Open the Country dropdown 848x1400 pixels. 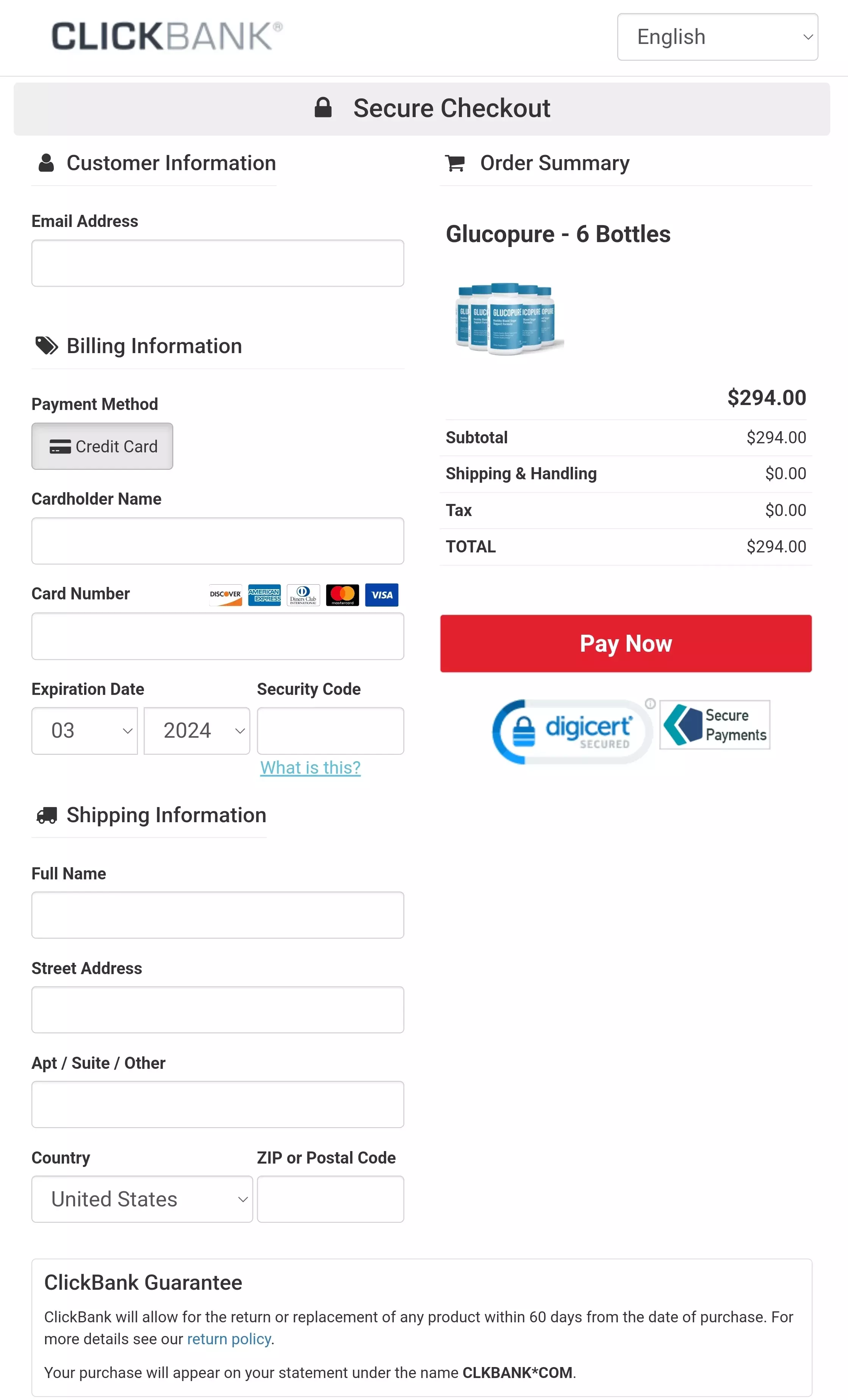coord(142,1199)
